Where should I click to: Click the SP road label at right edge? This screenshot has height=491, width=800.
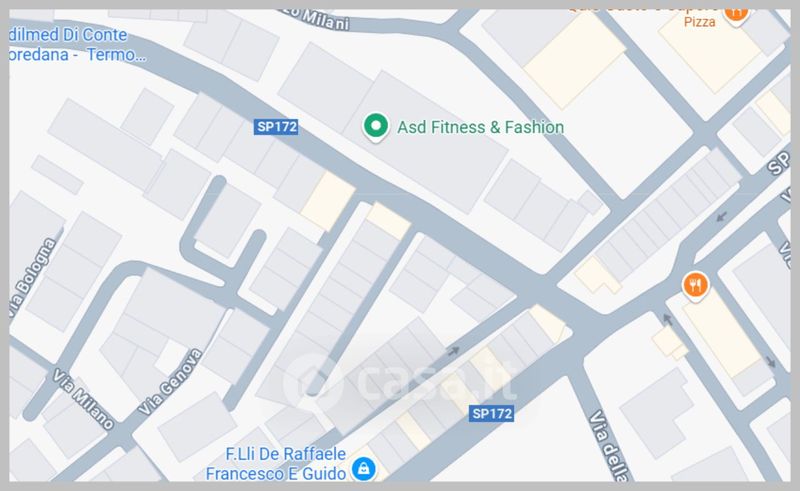pos(779,163)
